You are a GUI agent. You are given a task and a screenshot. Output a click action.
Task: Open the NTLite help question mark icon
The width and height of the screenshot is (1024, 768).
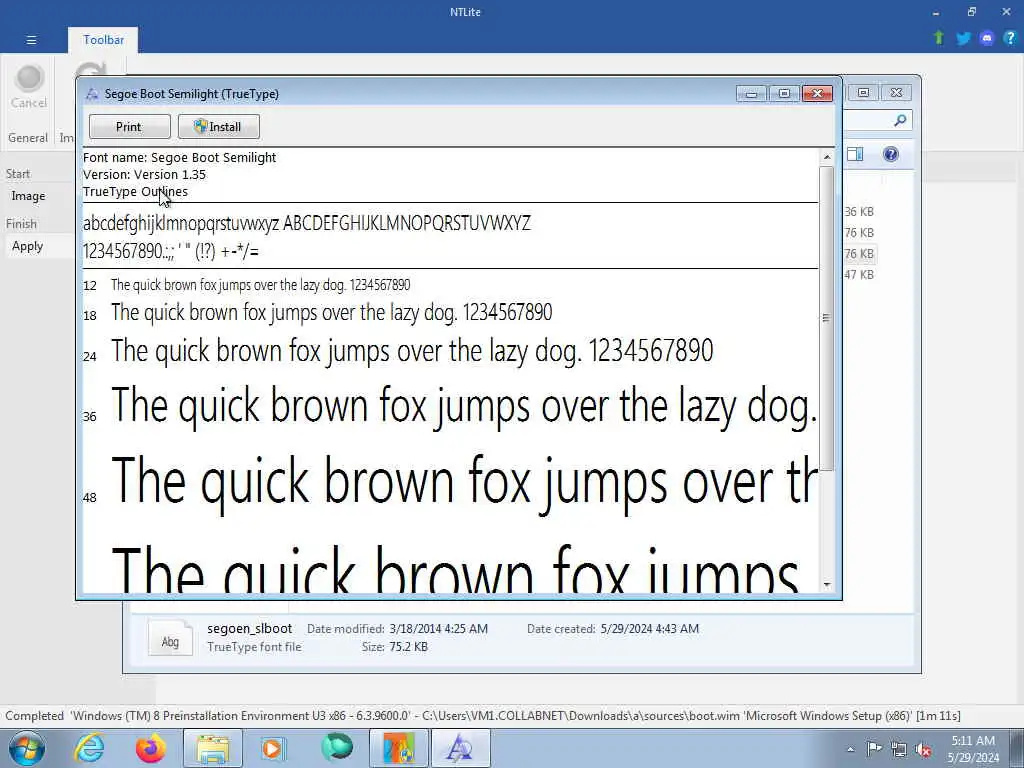click(x=1010, y=39)
